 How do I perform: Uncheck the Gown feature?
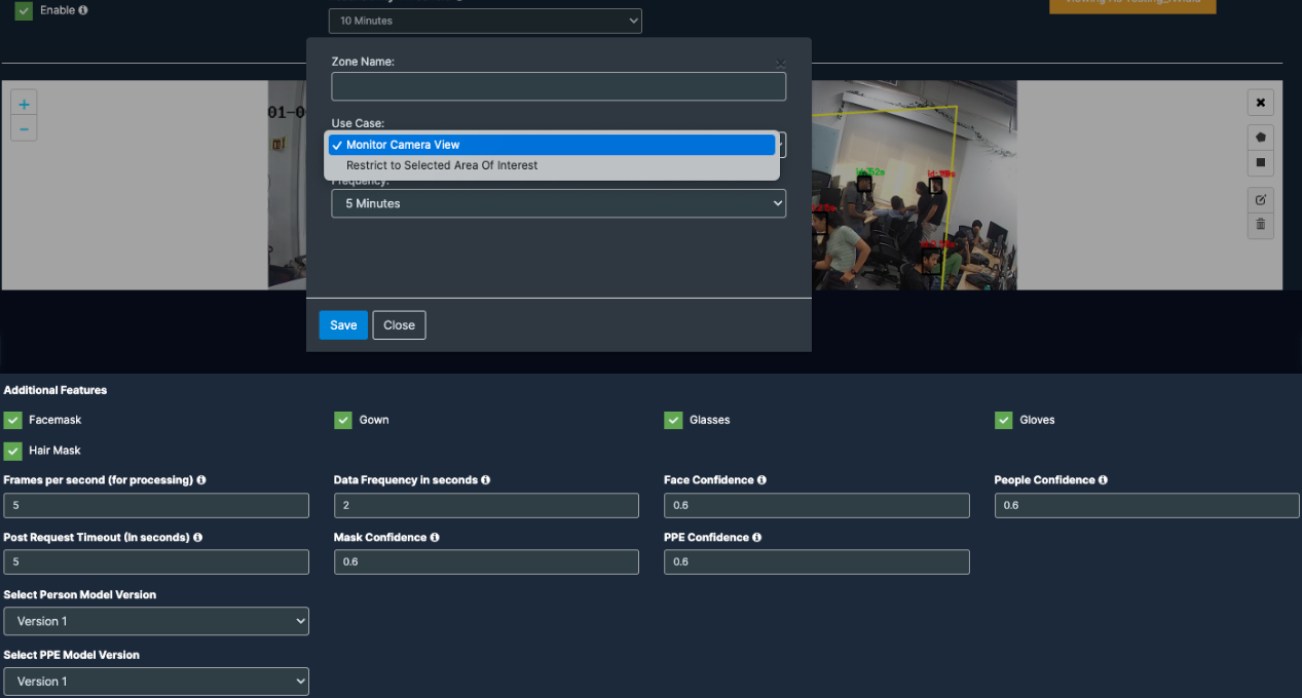click(x=343, y=420)
